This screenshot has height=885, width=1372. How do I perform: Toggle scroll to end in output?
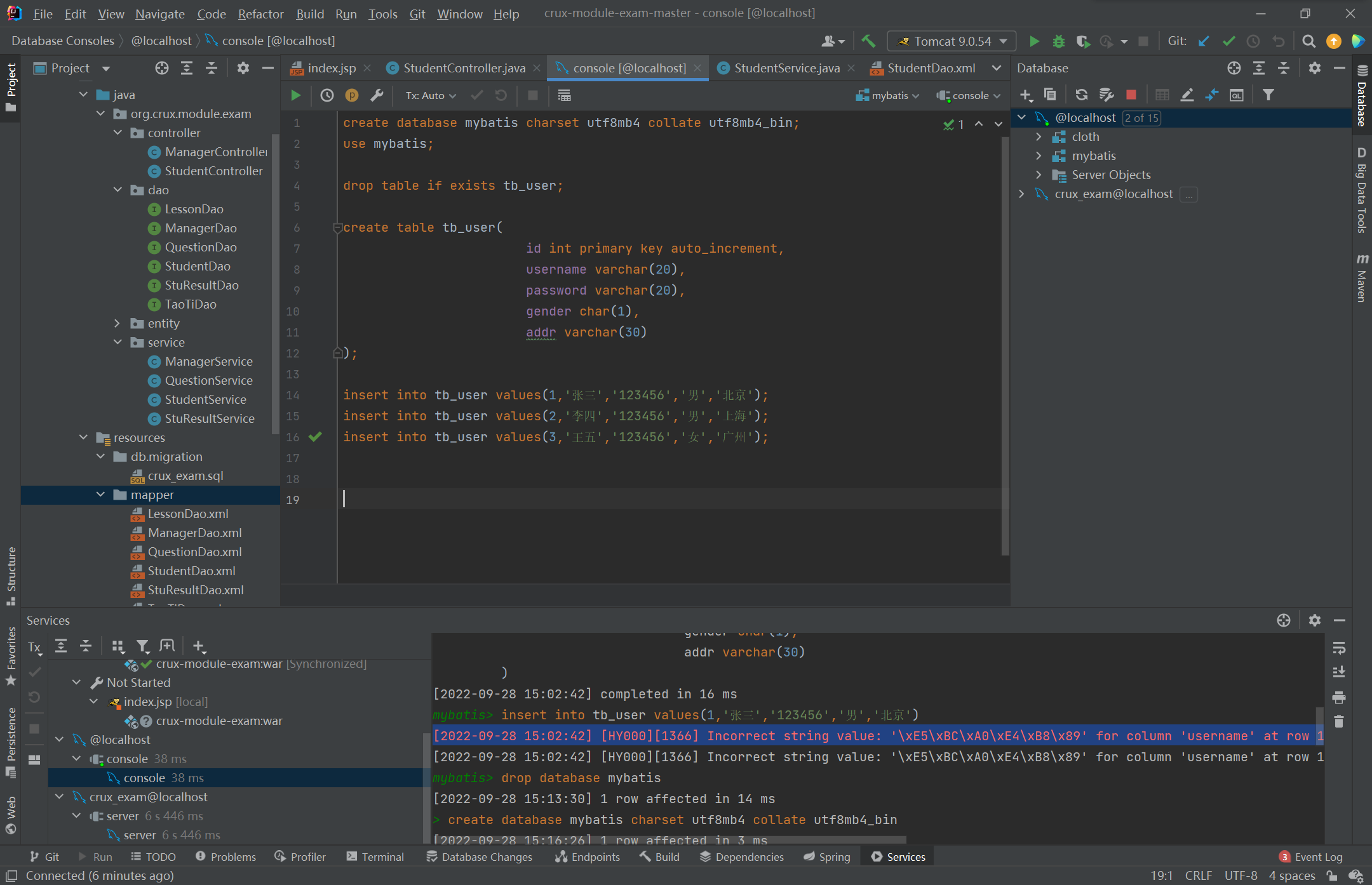1339,672
